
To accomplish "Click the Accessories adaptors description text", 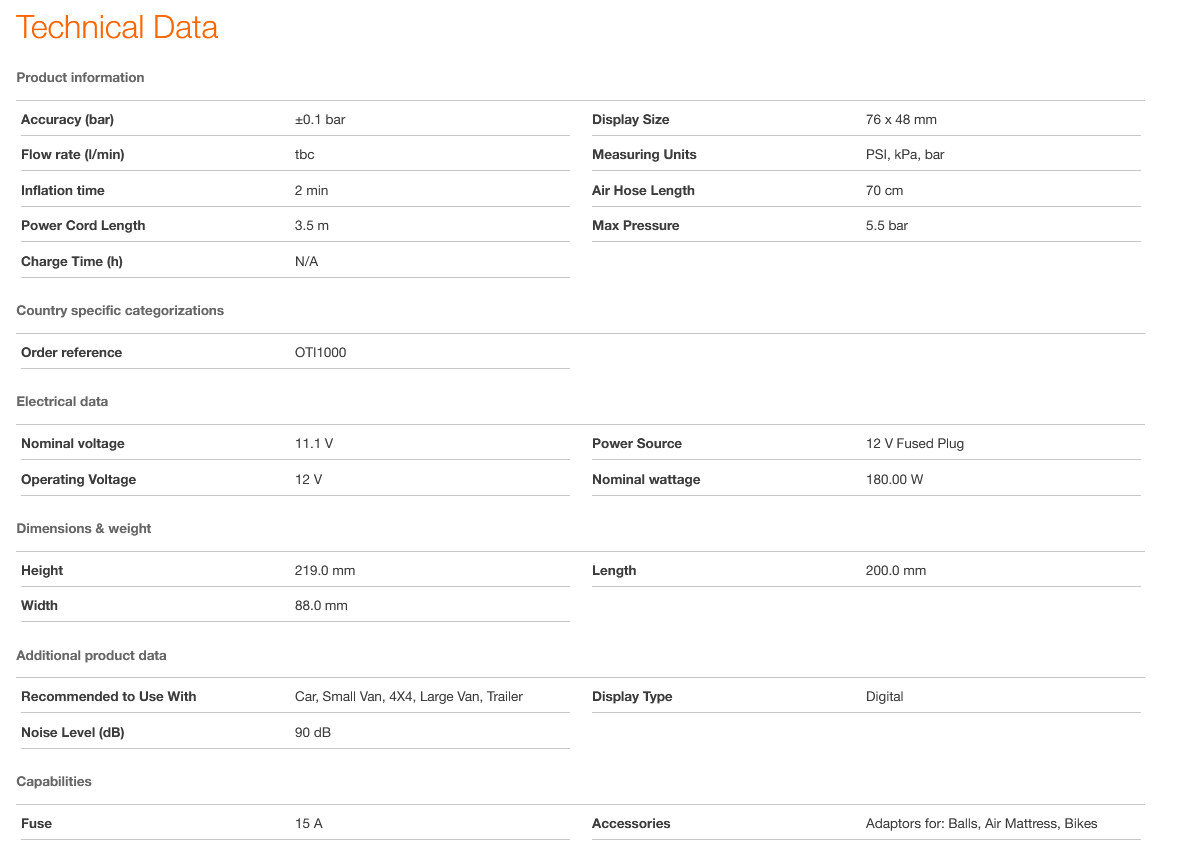I will pos(981,823).
